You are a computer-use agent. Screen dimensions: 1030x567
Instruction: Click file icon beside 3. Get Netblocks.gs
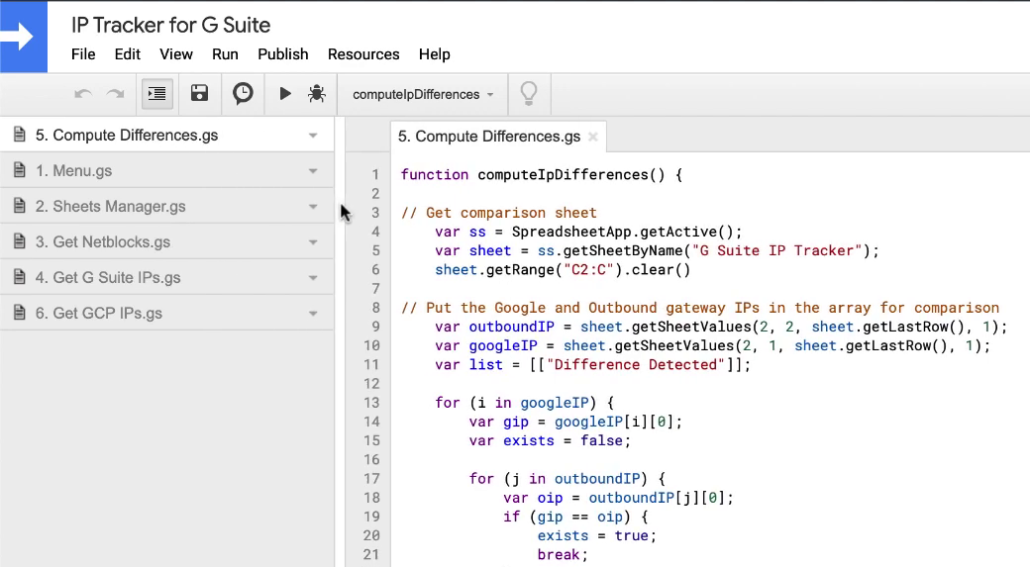click(x=20, y=241)
